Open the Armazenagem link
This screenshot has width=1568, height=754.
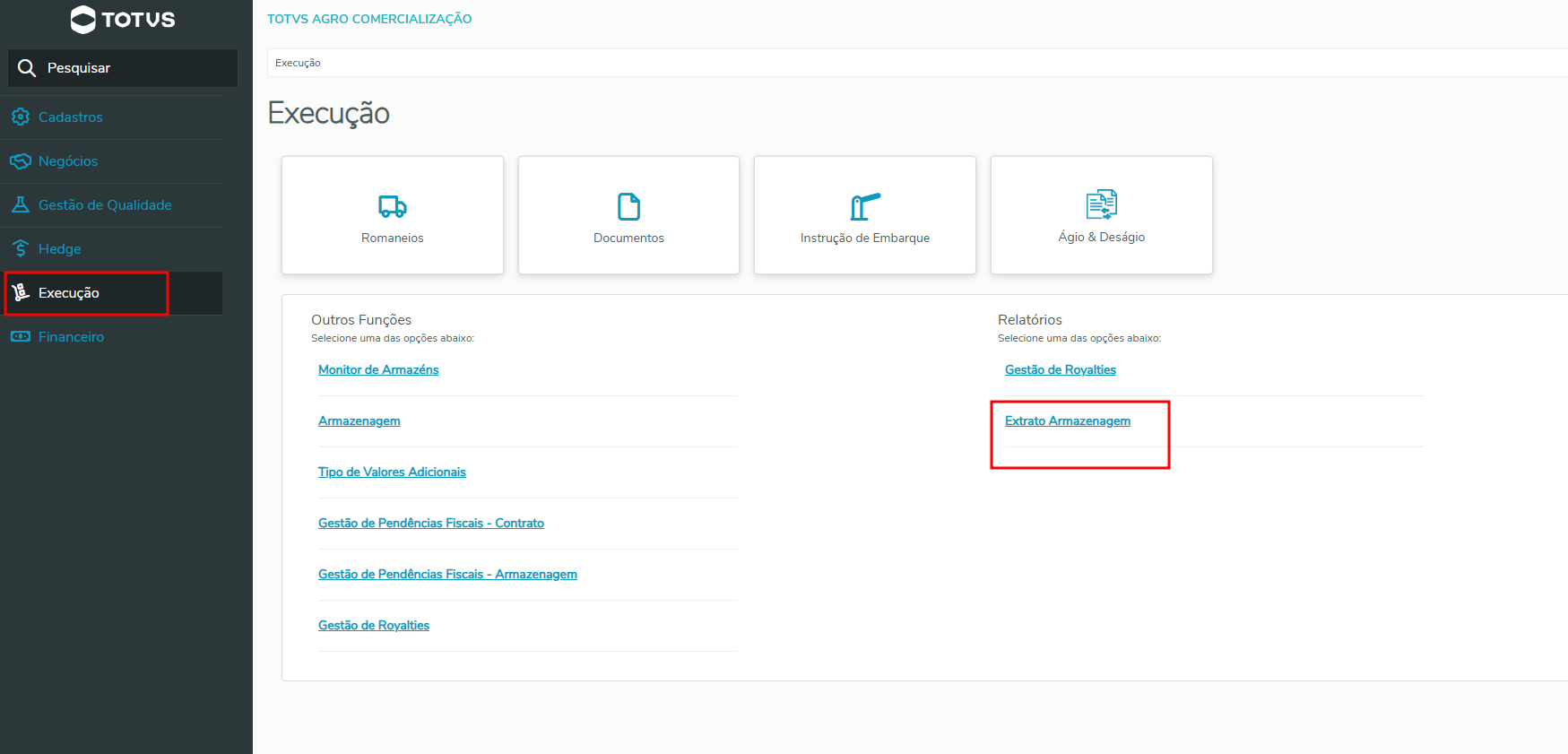pyautogui.click(x=360, y=420)
